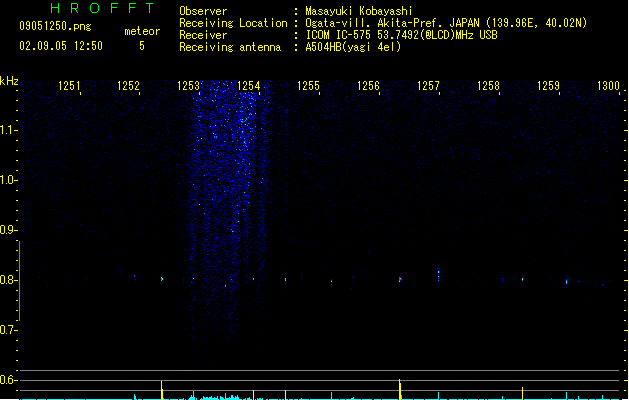Viewport: 629px width, 400px height.
Task: Click the 1.1 kHz frequency label
Action: [8, 130]
